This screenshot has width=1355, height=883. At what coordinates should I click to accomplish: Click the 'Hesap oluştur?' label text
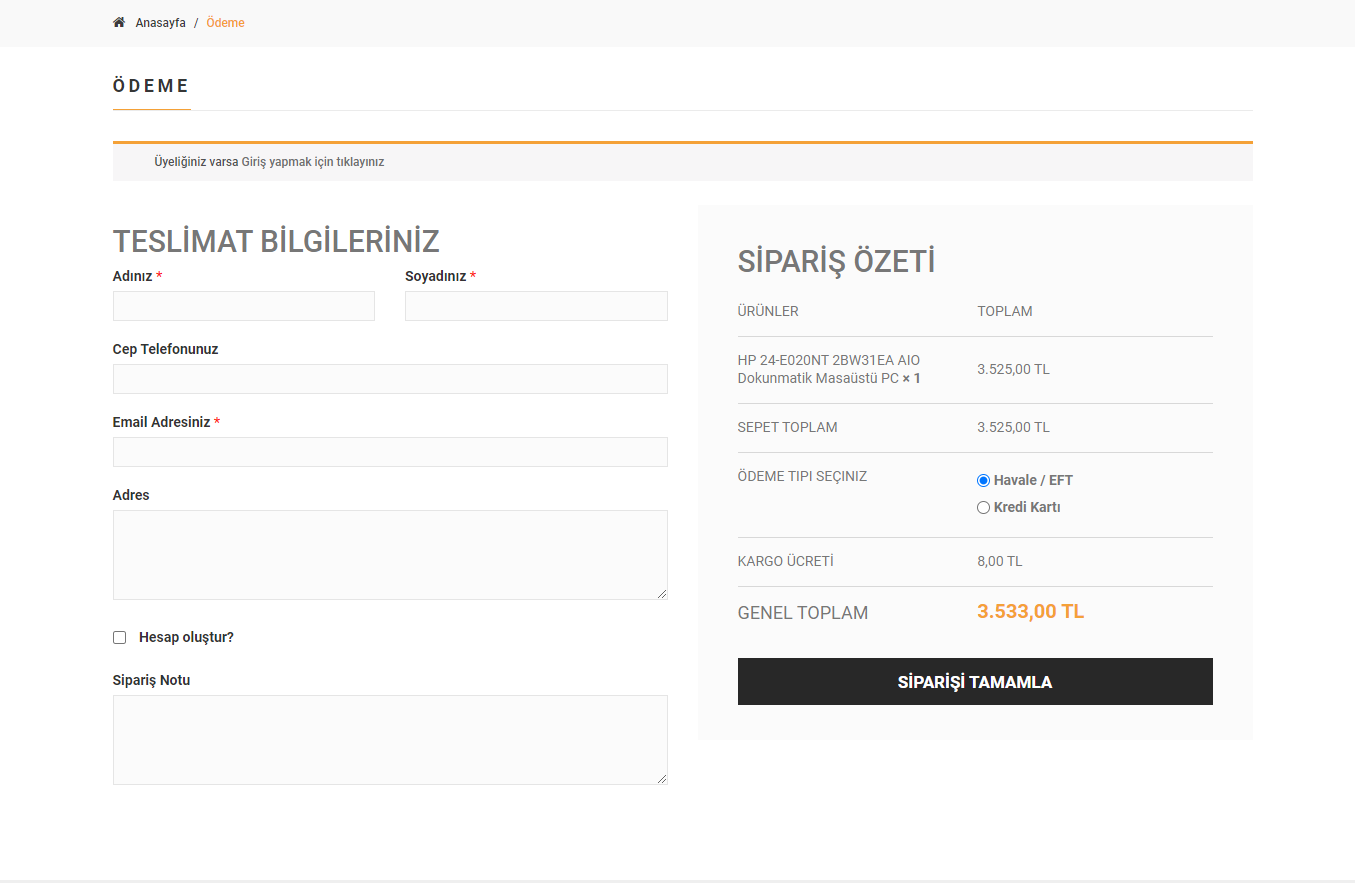186,637
